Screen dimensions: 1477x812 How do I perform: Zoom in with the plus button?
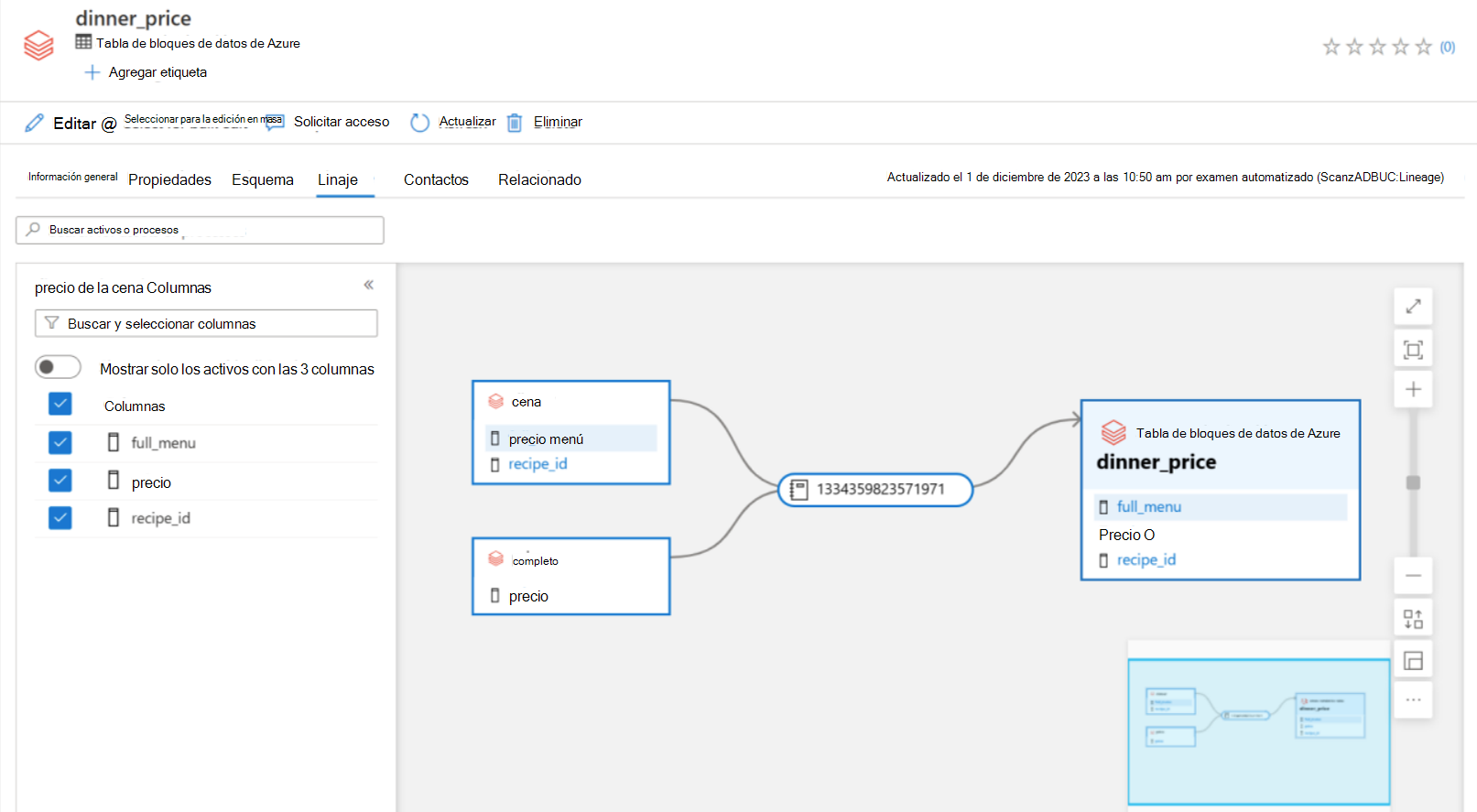point(1413,389)
